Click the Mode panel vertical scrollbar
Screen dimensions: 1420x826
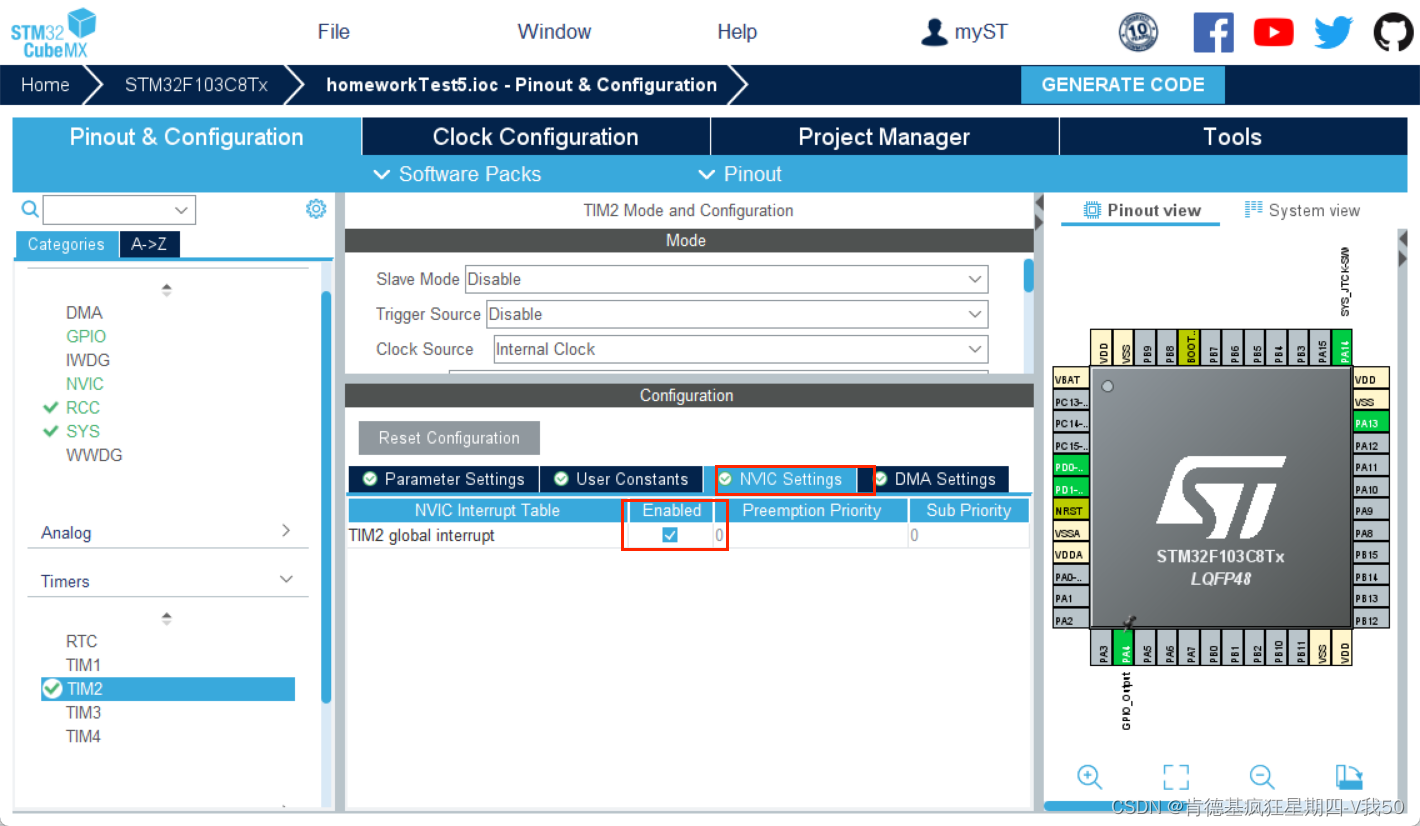[1028, 276]
